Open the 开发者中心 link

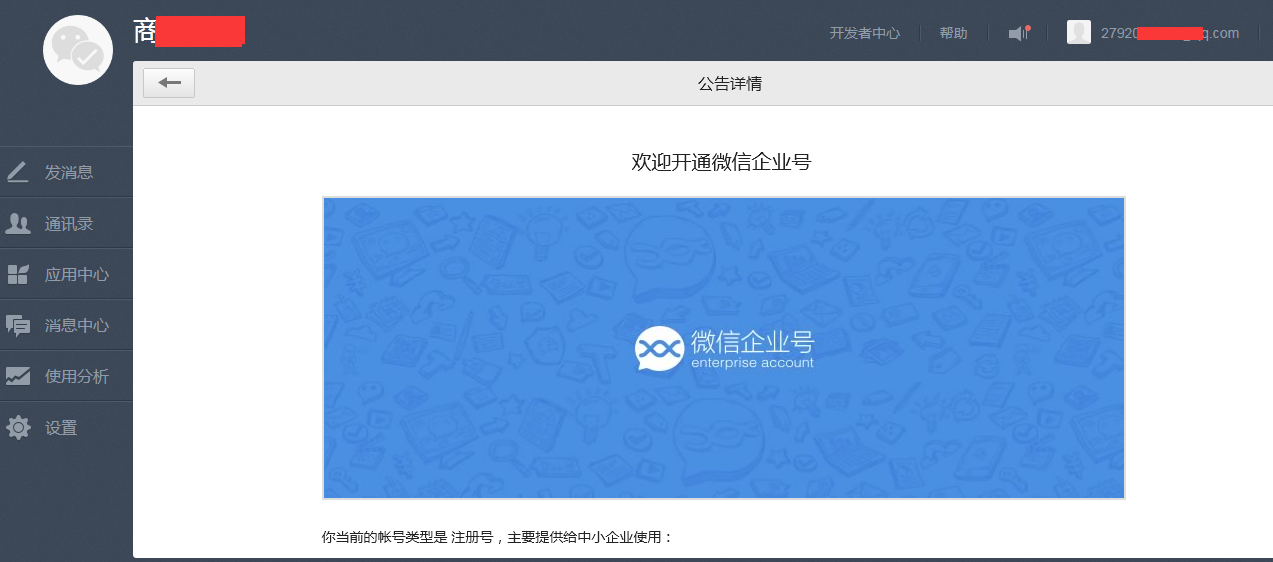tap(865, 33)
